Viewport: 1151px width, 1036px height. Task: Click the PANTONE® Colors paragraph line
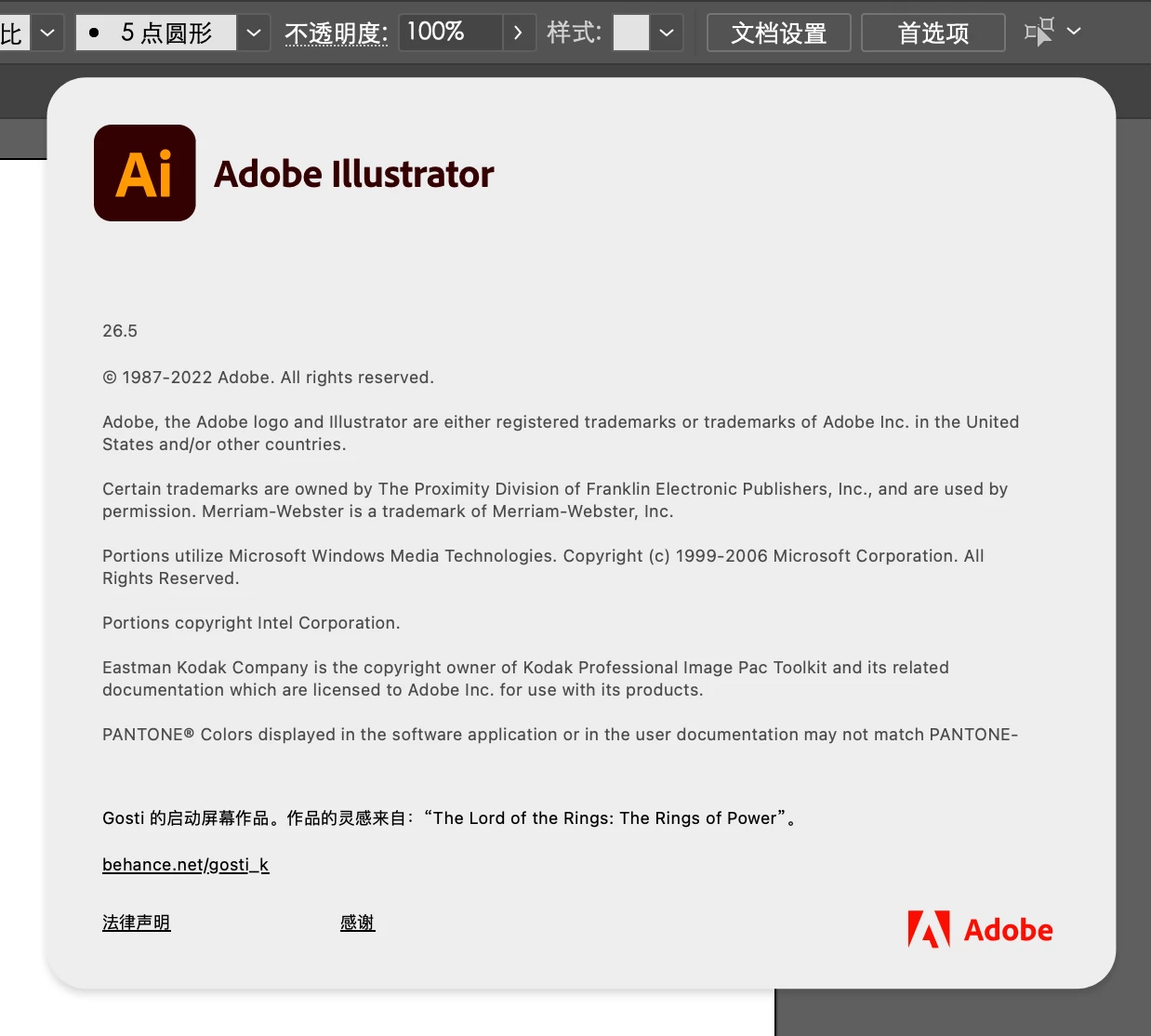[x=560, y=735]
